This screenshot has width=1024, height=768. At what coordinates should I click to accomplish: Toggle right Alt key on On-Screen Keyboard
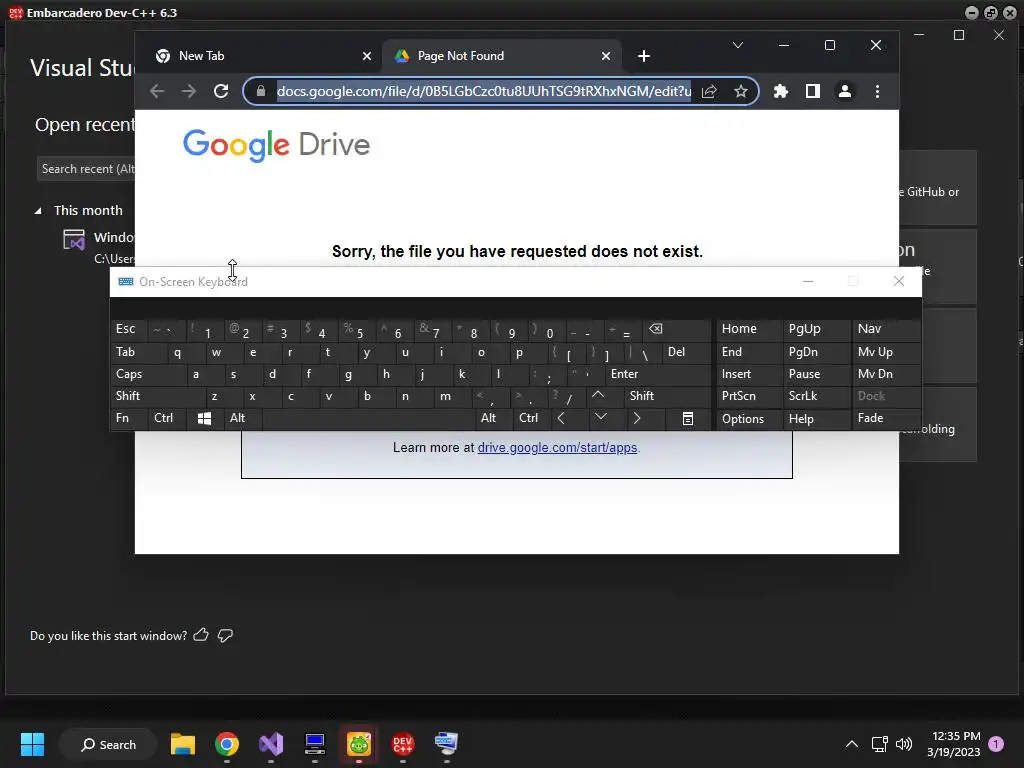(x=494, y=418)
